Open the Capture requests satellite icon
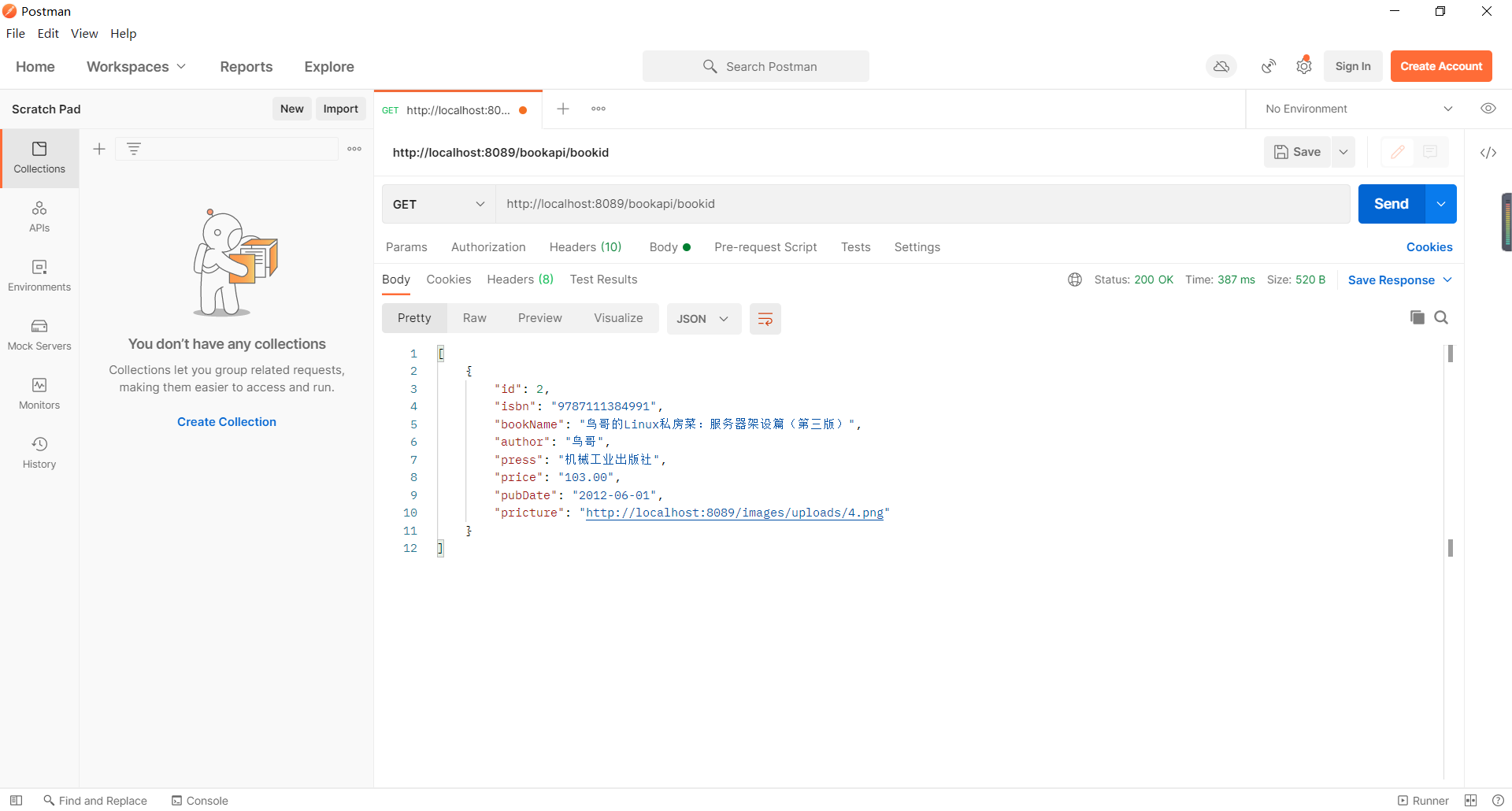This screenshot has height=811, width=1512. click(1268, 66)
